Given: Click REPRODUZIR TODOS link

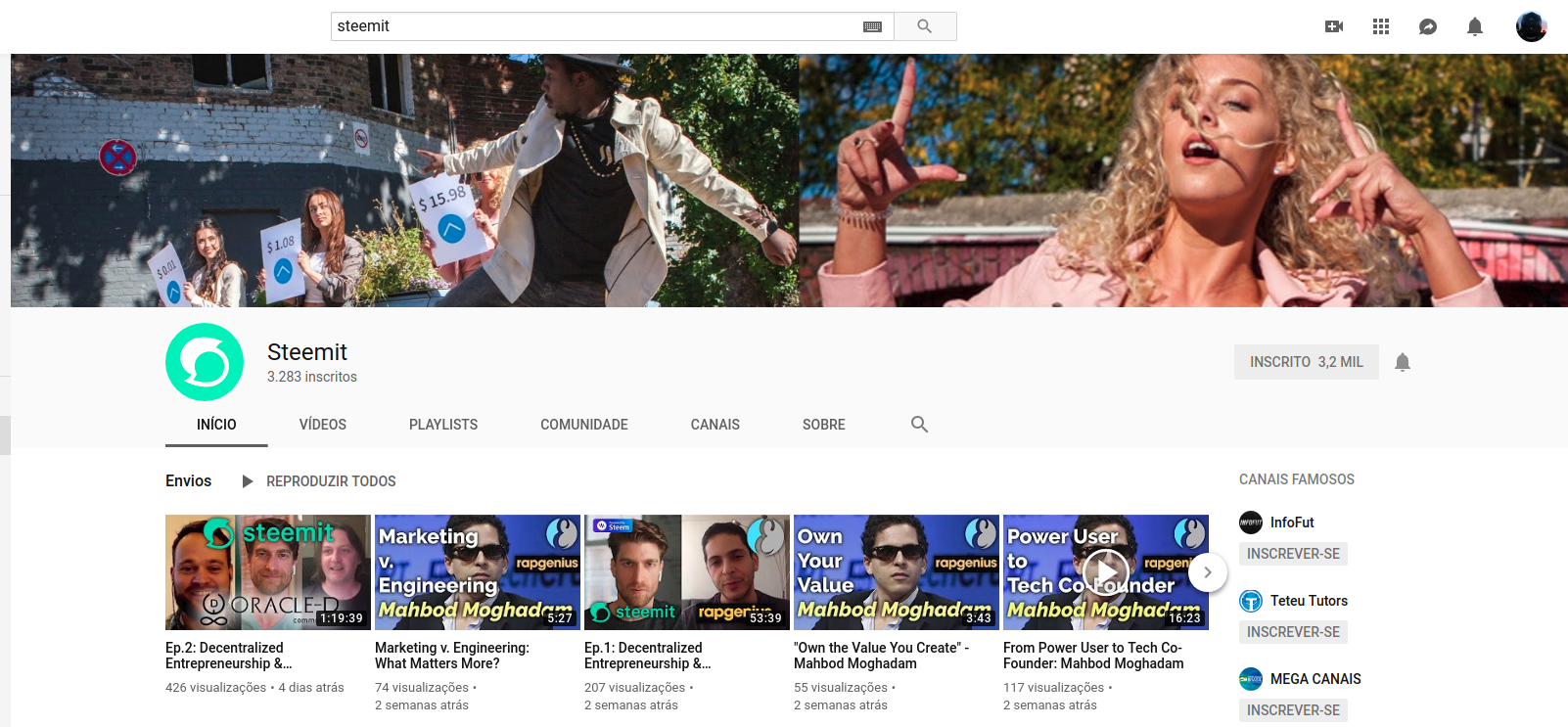Looking at the screenshot, I should click(x=331, y=481).
